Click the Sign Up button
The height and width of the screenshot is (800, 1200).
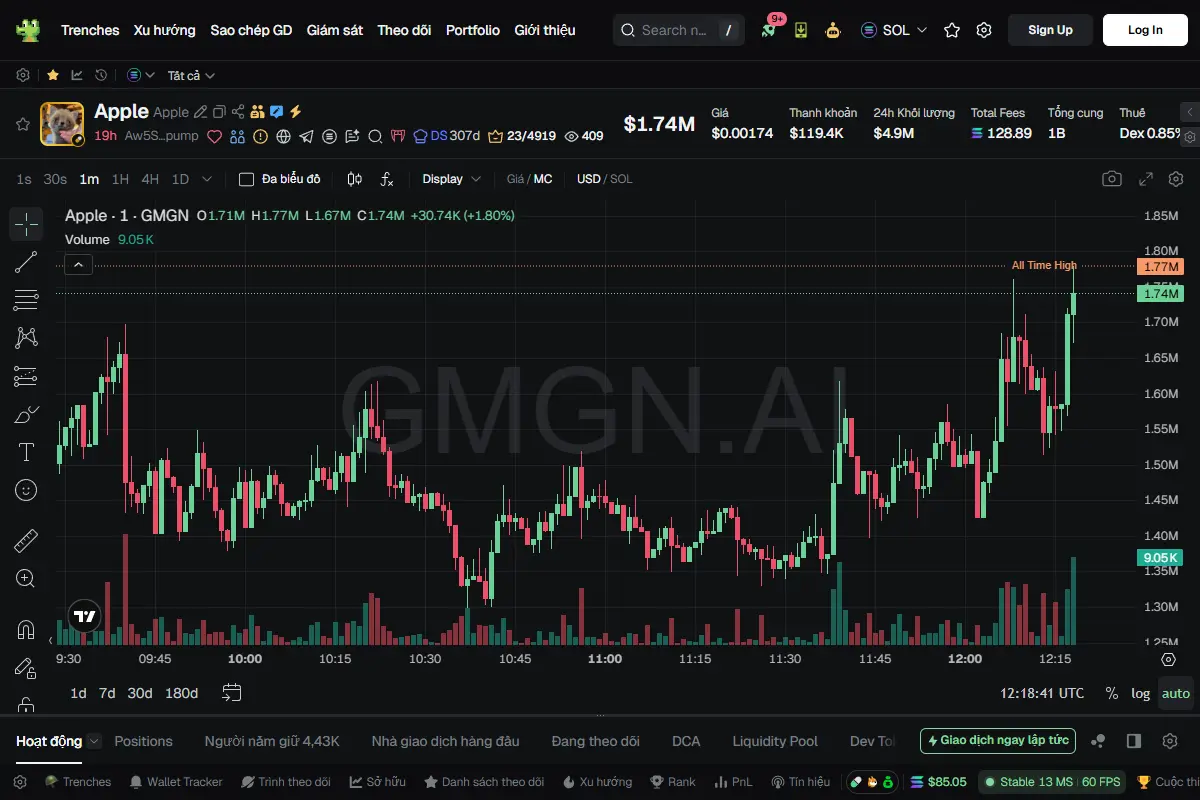[x=1050, y=30]
